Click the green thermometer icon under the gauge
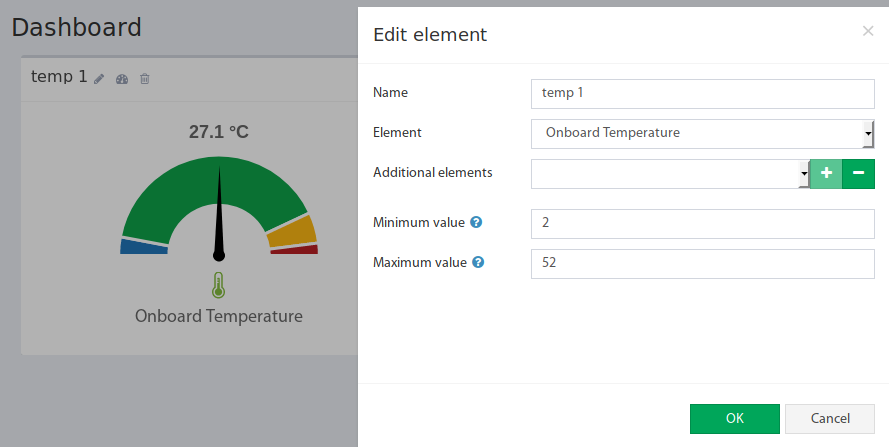Screen dimensions: 889x447 pyautogui.click(x=218, y=285)
